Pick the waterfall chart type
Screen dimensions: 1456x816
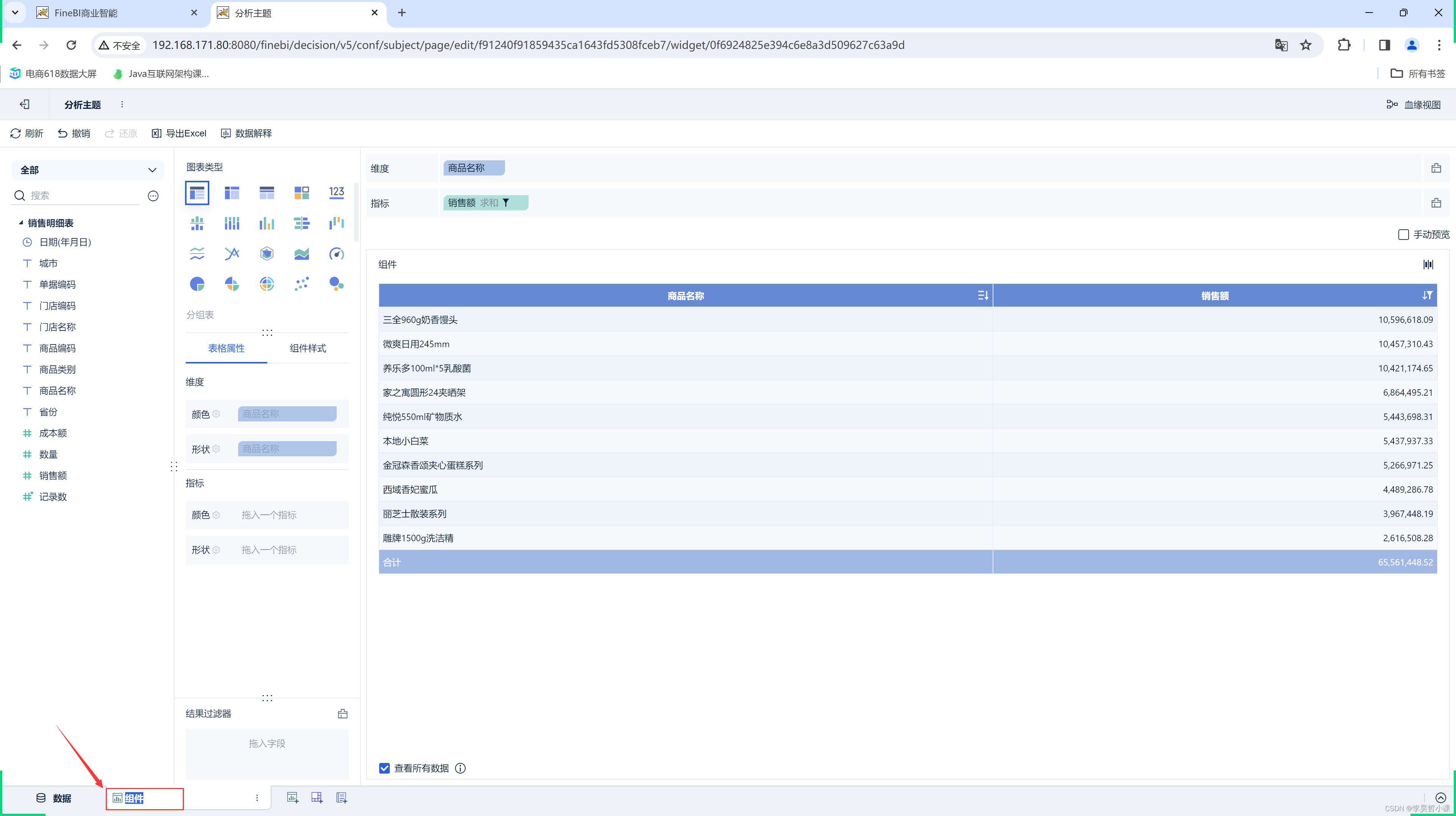tap(336, 223)
